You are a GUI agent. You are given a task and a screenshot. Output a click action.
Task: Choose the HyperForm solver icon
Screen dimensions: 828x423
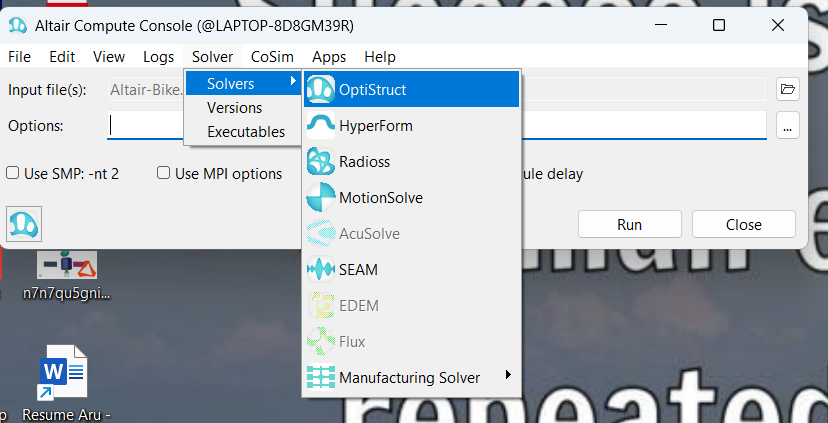321,125
